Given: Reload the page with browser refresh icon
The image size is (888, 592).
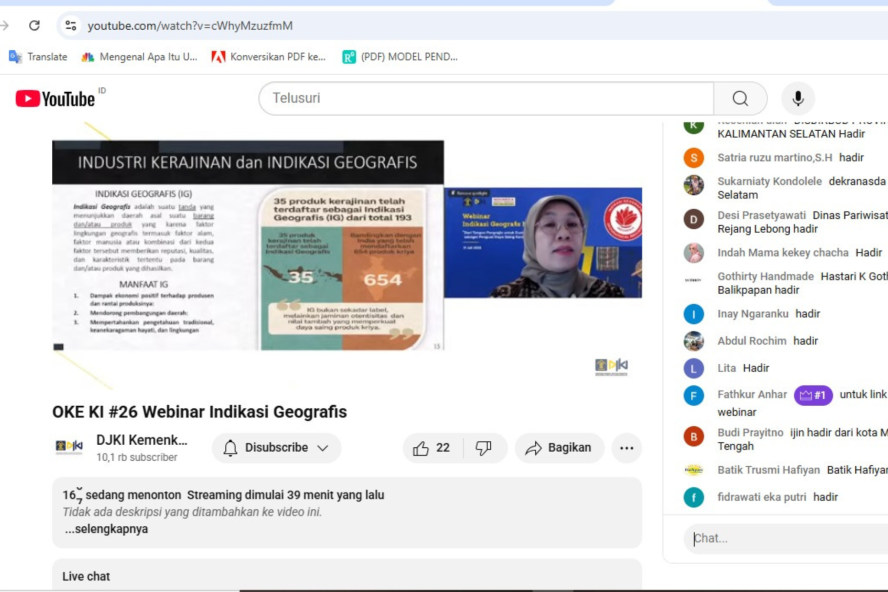Looking at the screenshot, I should [x=34, y=25].
